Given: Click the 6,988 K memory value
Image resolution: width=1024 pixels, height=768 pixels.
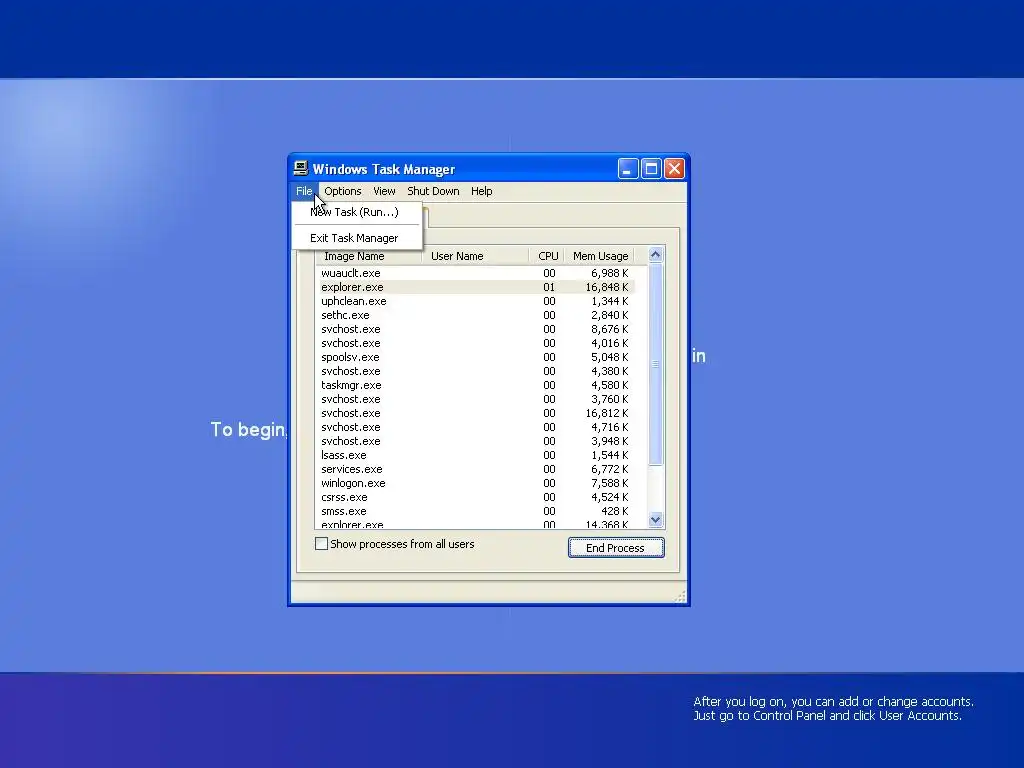Looking at the screenshot, I should click(609, 274).
